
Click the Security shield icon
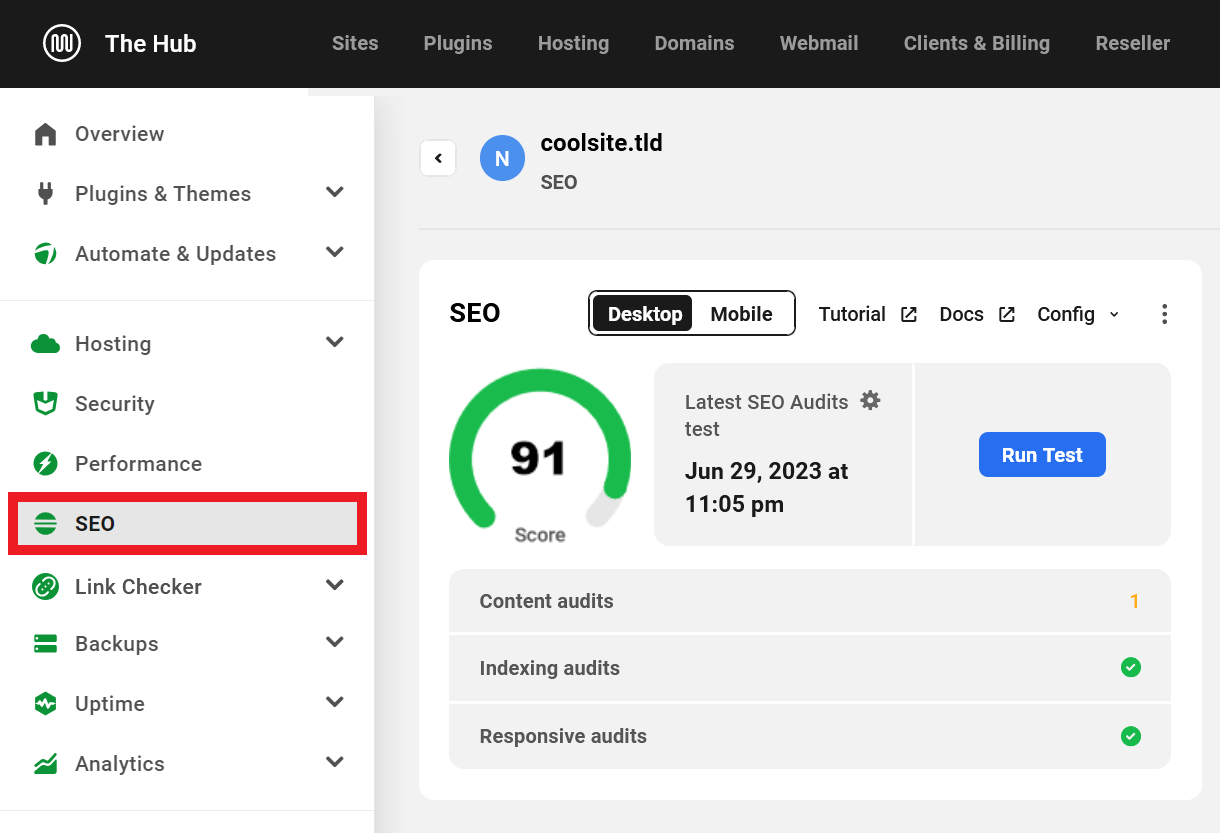click(45, 403)
